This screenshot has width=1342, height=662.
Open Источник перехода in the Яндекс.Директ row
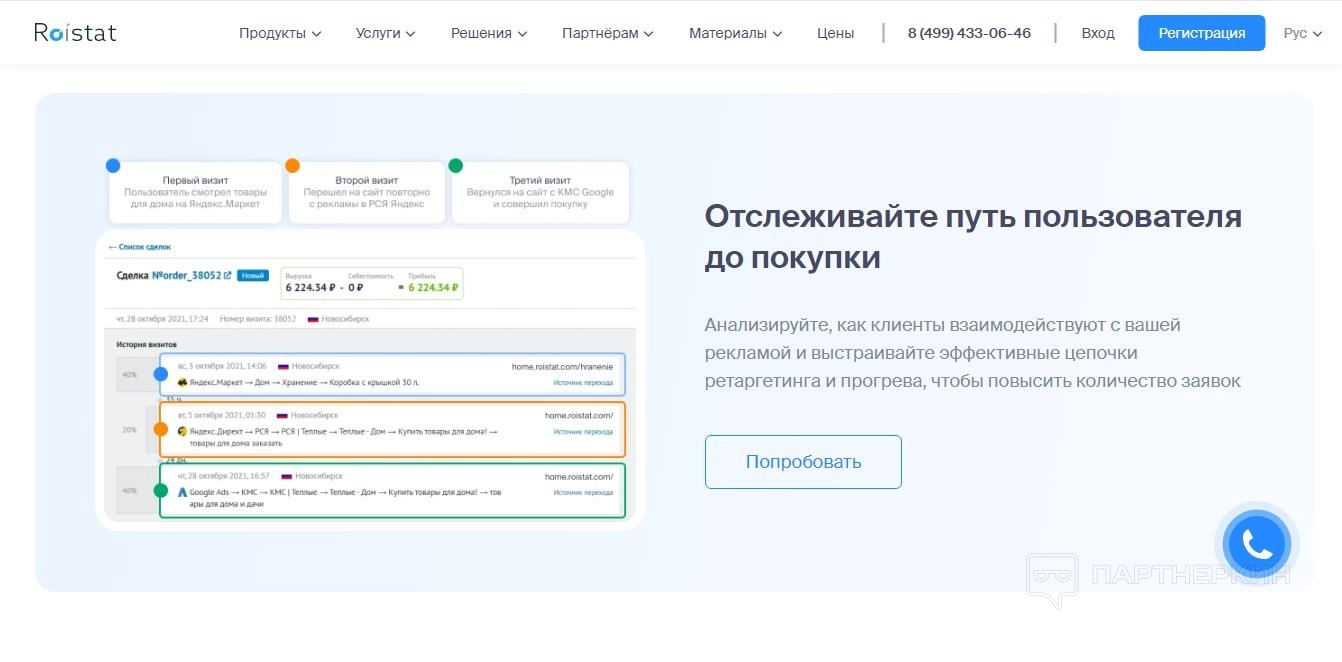(x=583, y=432)
